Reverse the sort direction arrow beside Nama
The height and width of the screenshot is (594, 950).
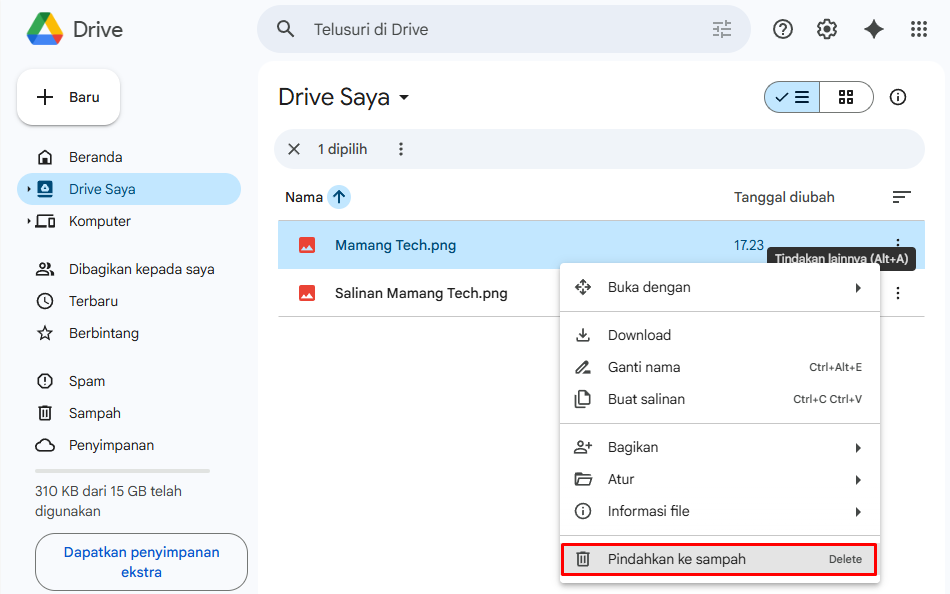coord(339,197)
